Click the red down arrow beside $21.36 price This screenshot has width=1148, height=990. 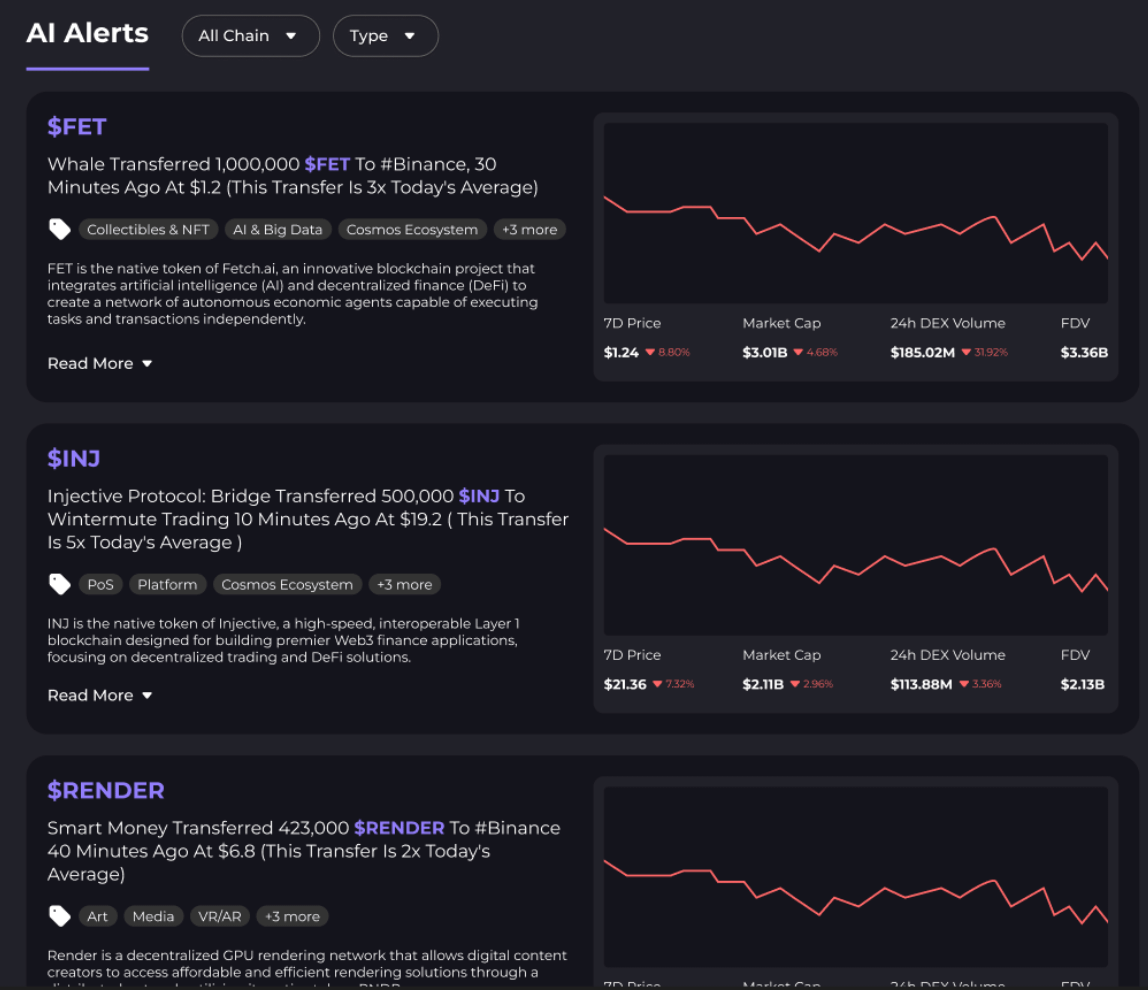tap(657, 685)
